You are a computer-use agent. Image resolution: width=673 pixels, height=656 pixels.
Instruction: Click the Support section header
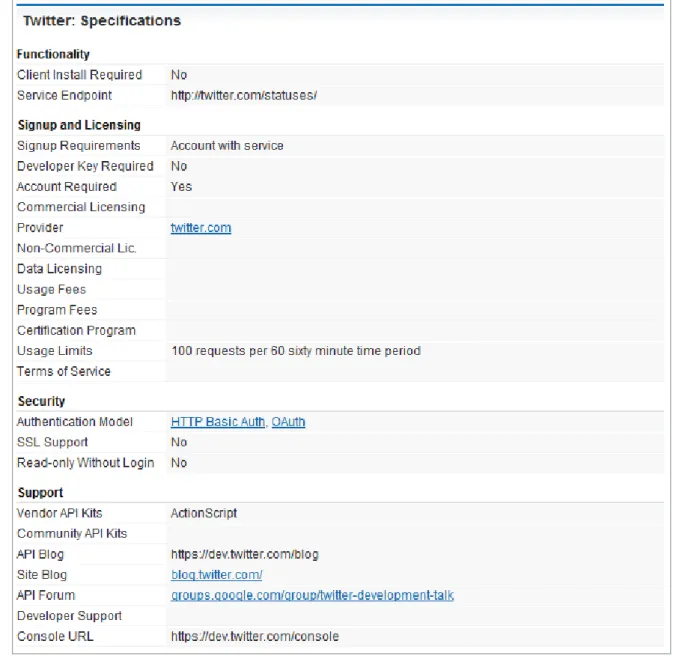[40, 492]
